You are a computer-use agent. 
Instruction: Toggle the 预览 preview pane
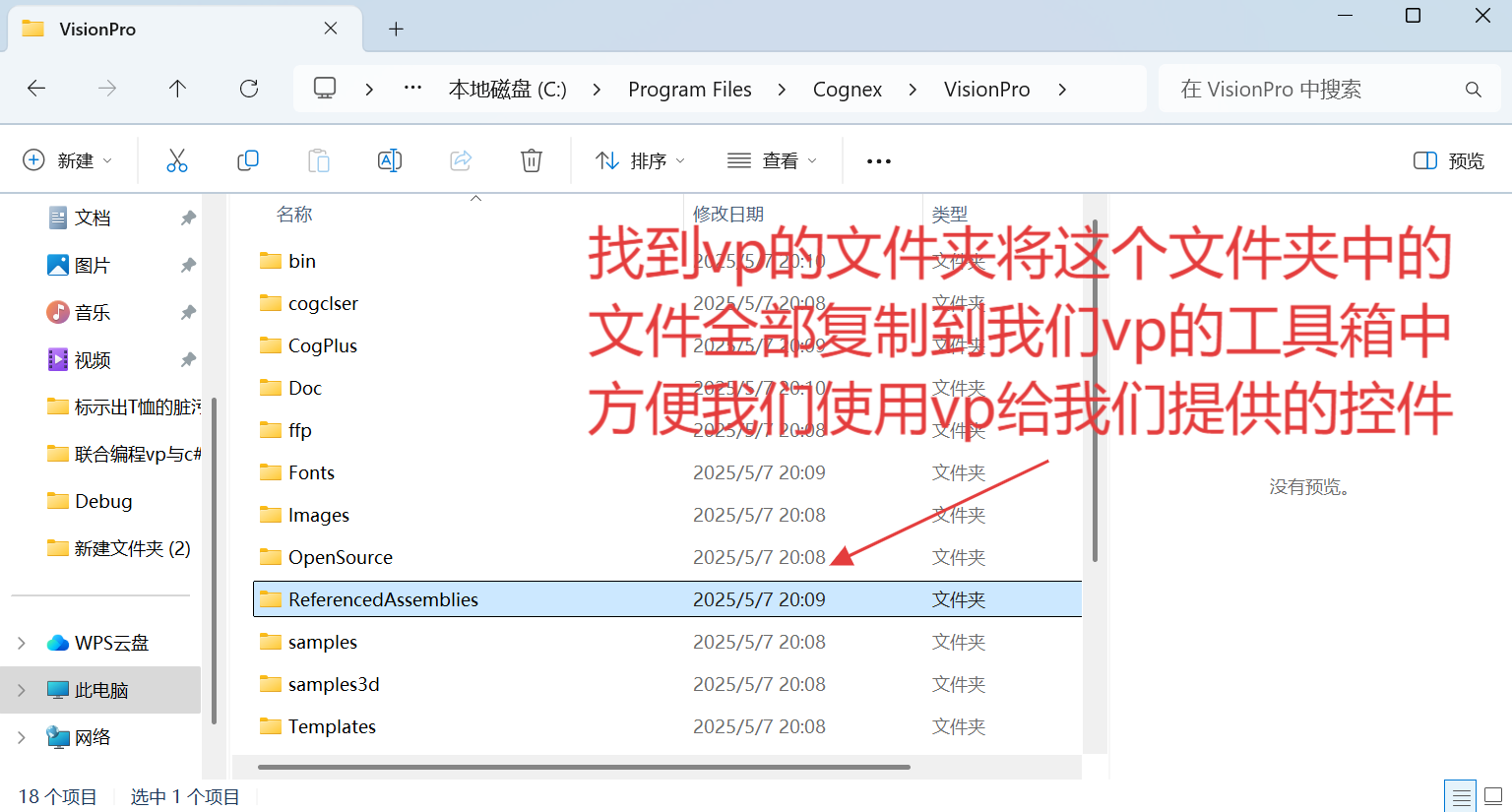tap(1449, 160)
